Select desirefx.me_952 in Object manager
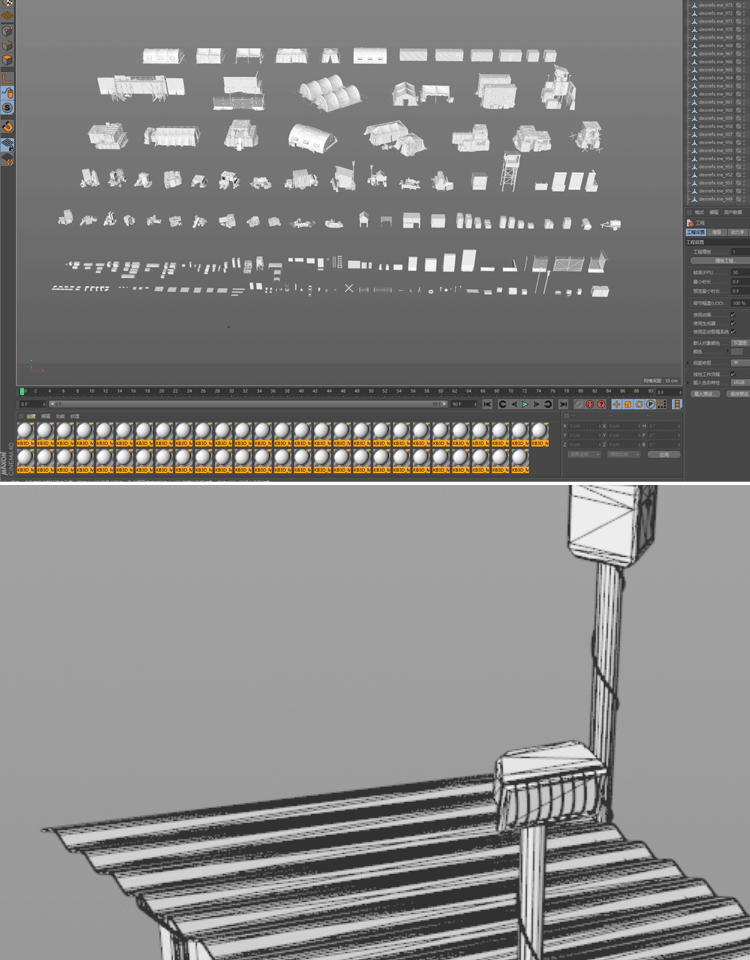This screenshot has height=960, width=750. tap(715, 174)
